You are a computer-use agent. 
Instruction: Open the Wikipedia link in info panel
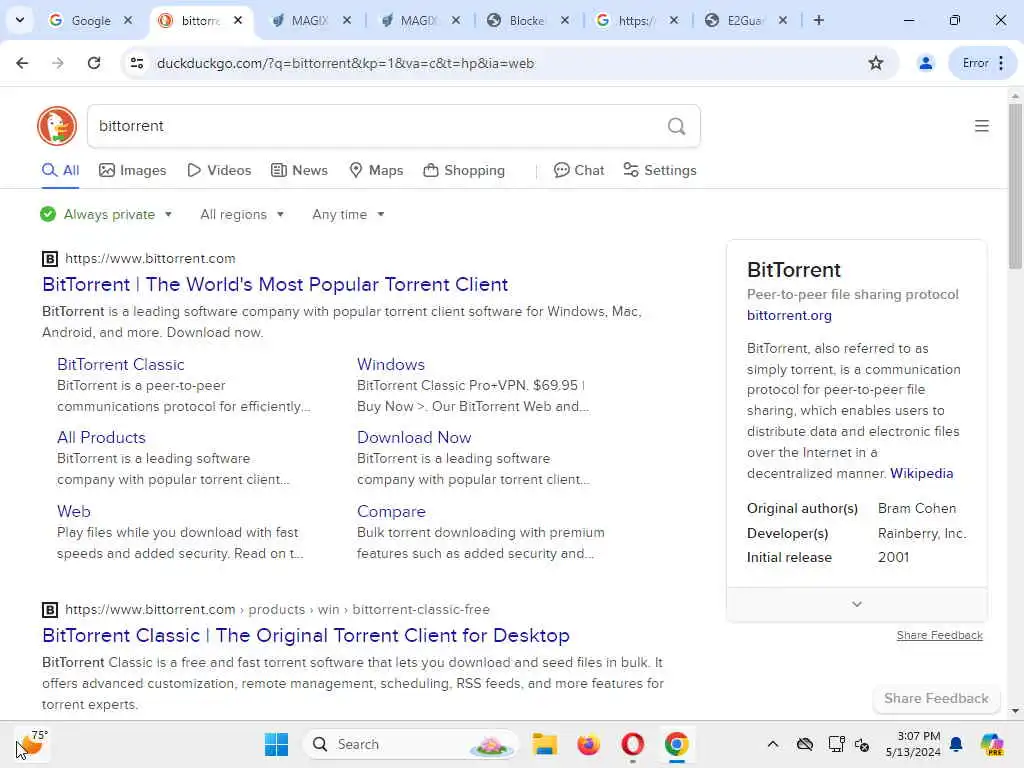click(921, 473)
